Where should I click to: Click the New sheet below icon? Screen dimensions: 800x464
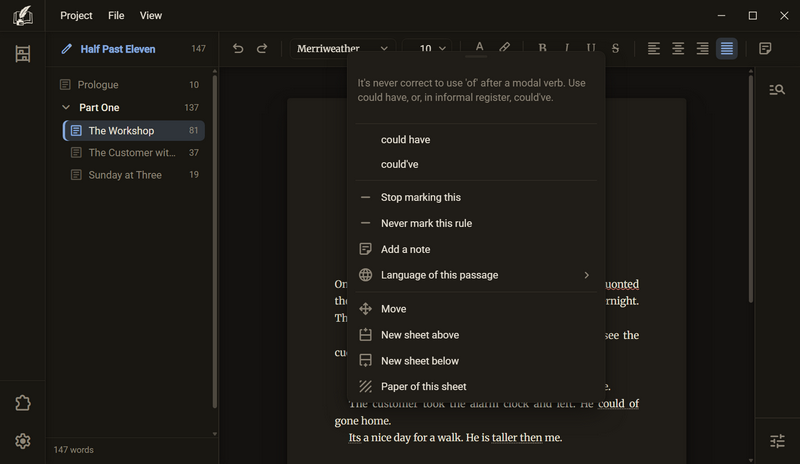[365, 361]
